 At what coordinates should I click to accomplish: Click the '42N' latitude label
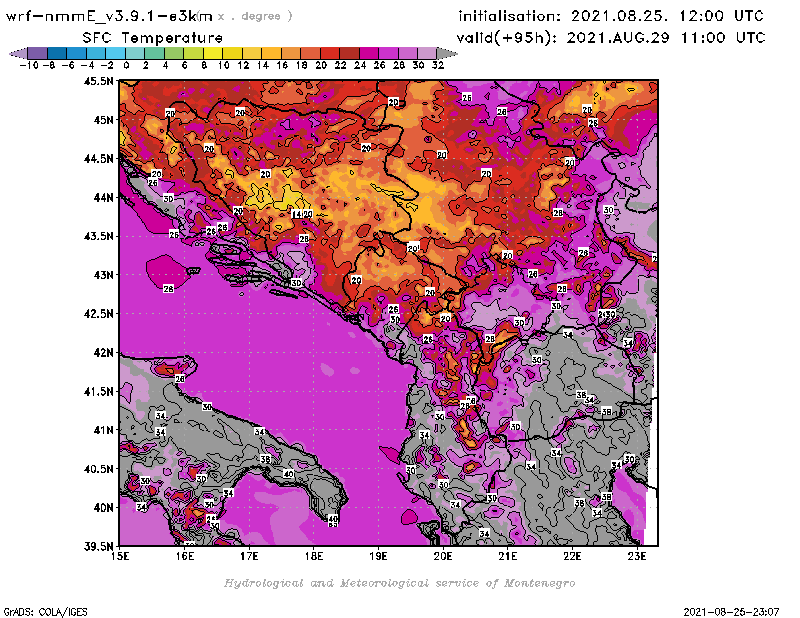pyautogui.click(x=103, y=353)
